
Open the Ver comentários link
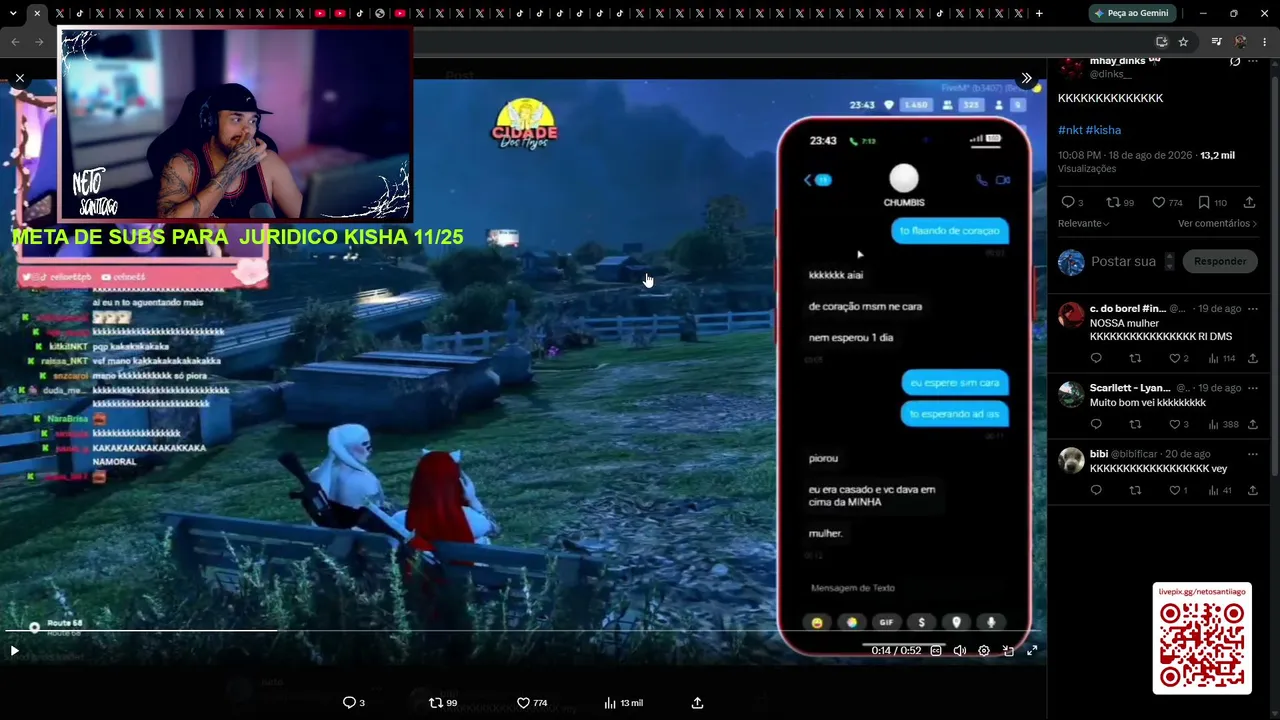[x=1217, y=224]
